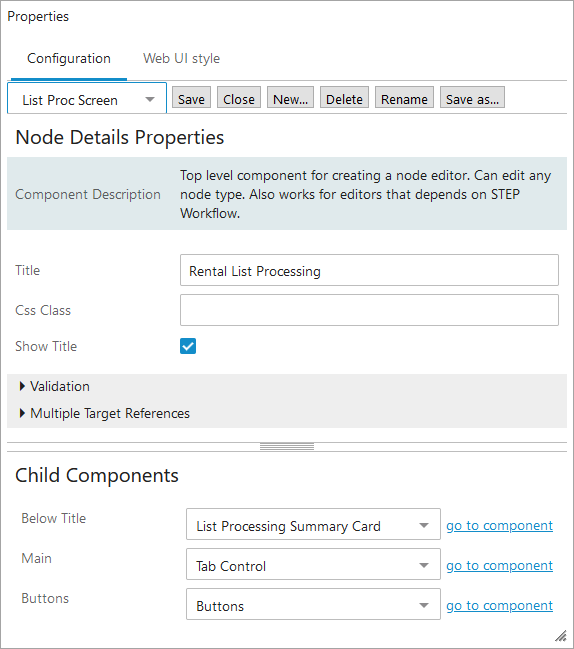The height and width of the screenshot is (649, 574).
Task: Click the Save button
Action: coord(191,97)
